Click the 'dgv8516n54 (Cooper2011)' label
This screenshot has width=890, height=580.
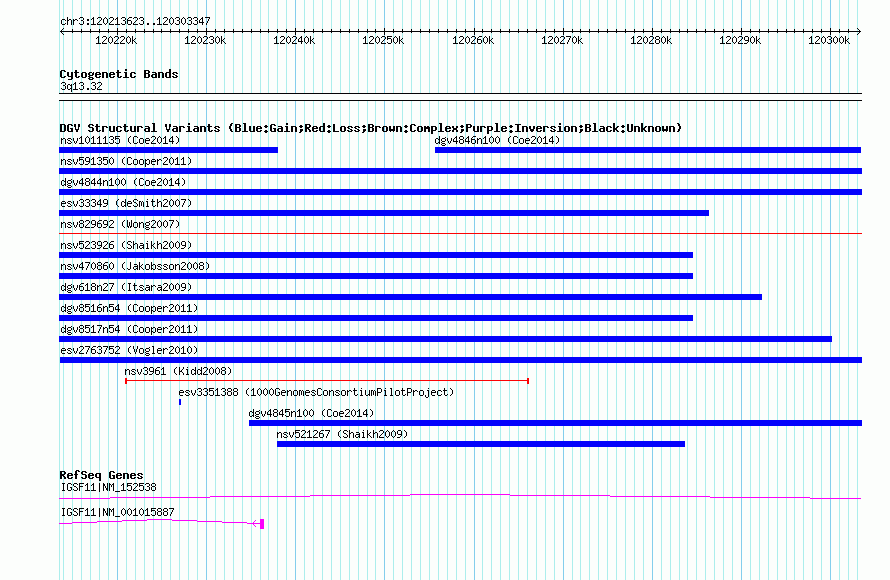pyautogui.click(x=129, y=308)
